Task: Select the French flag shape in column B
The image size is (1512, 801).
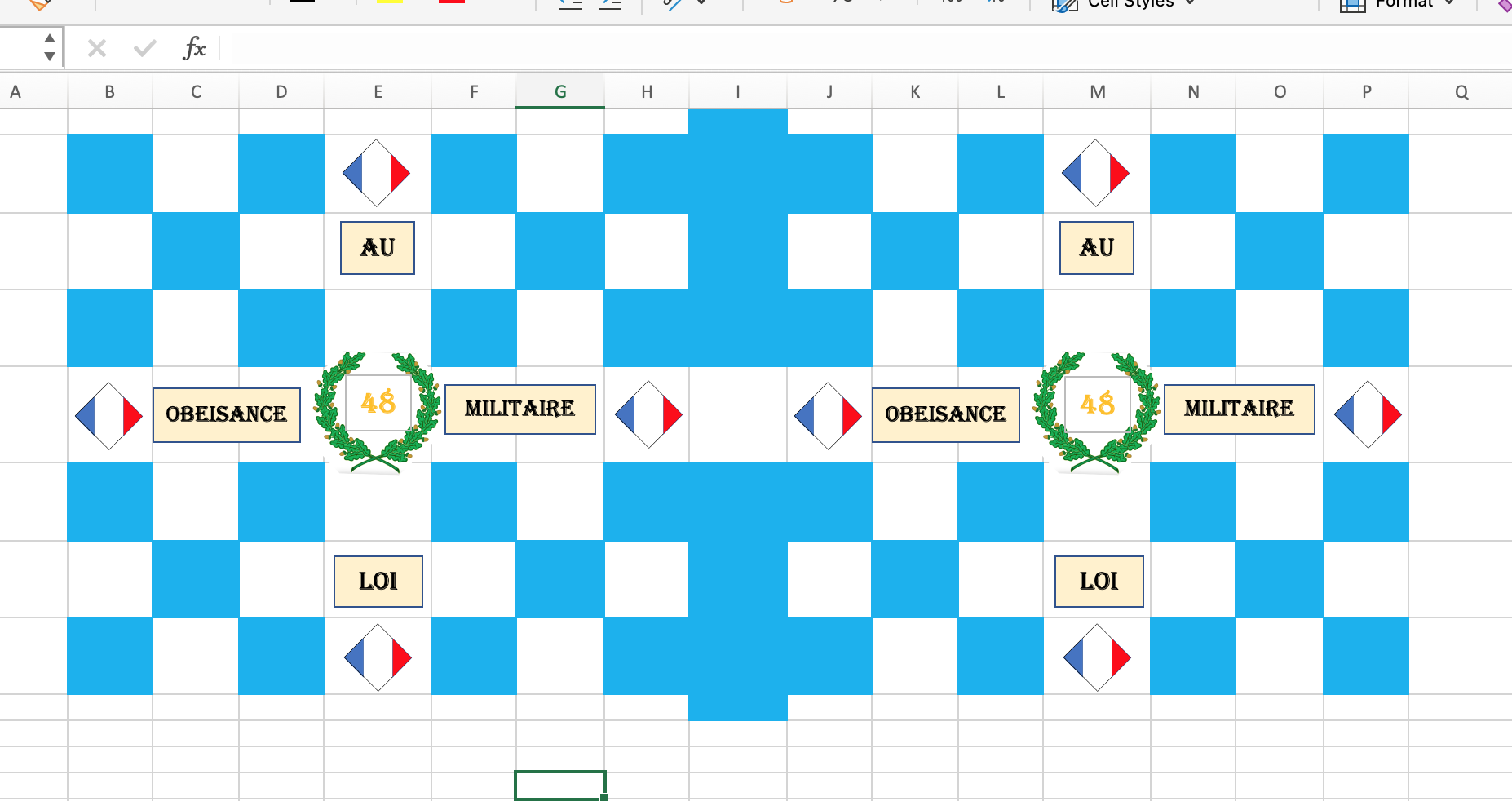Action: pos(109,416)
